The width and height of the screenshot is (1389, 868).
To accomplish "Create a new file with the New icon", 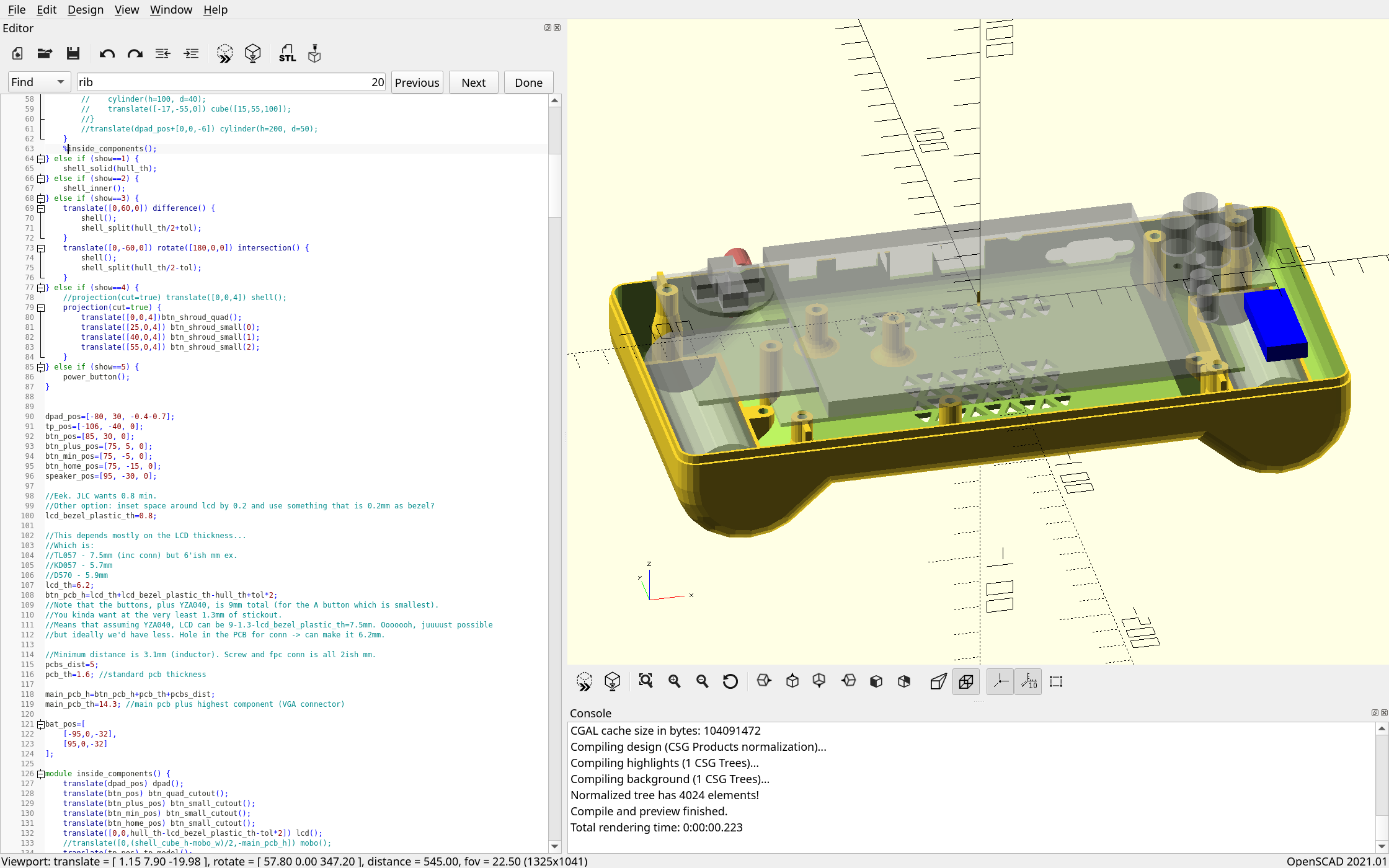I will coord(17,54).
